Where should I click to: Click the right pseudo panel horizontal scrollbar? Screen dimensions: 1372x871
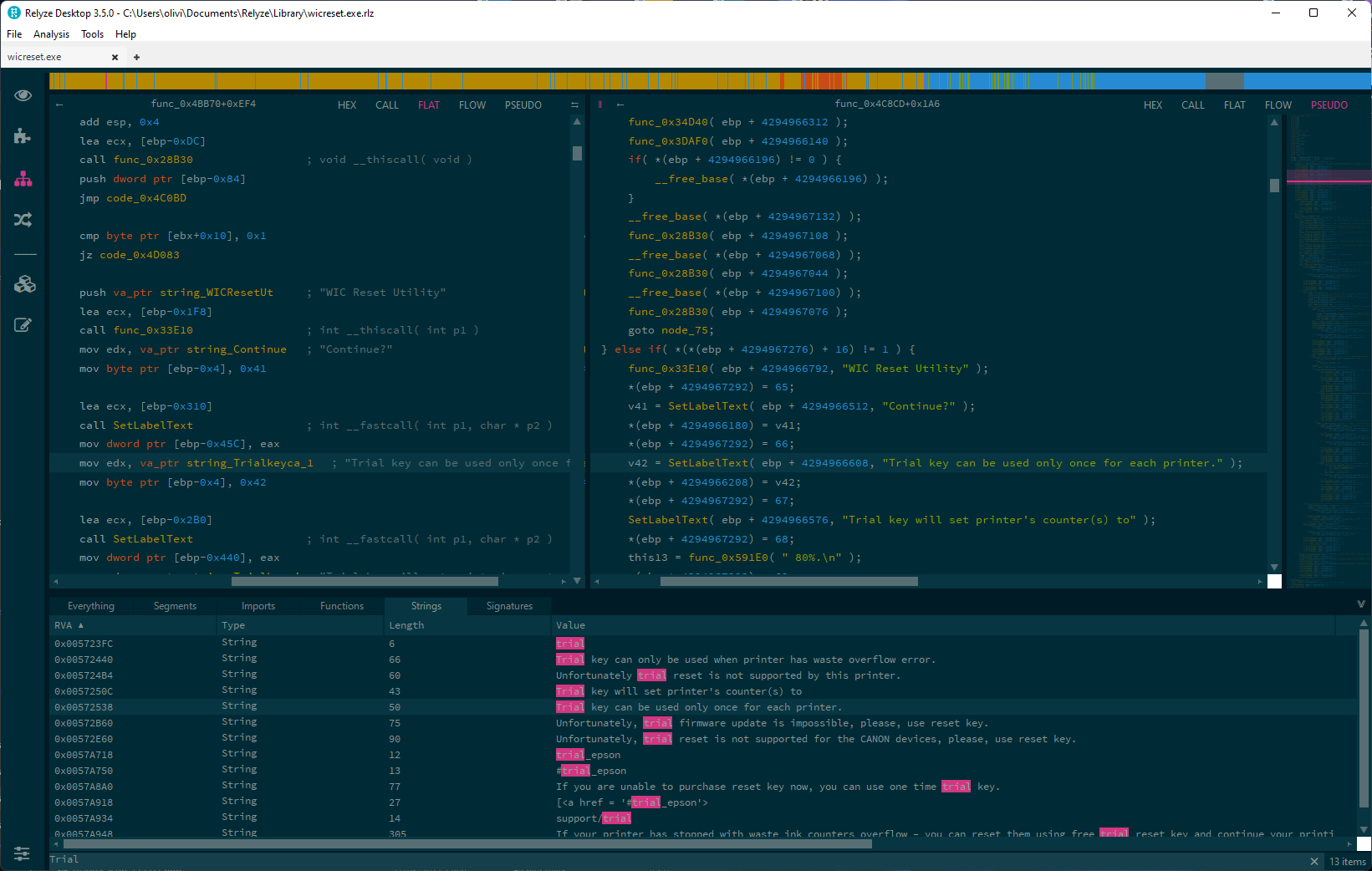tap(789, 581)
